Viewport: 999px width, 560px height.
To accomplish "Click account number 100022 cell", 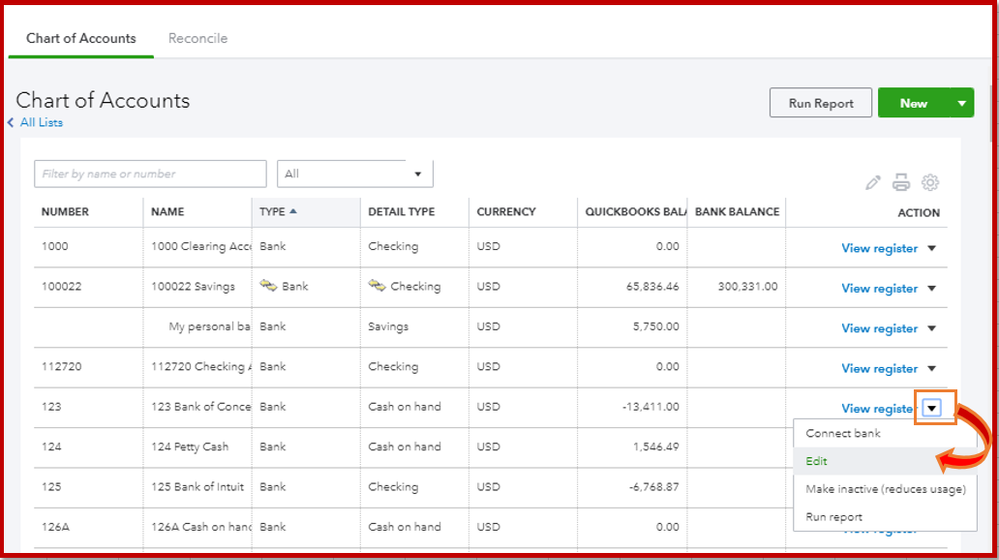I will coord(61,286).
